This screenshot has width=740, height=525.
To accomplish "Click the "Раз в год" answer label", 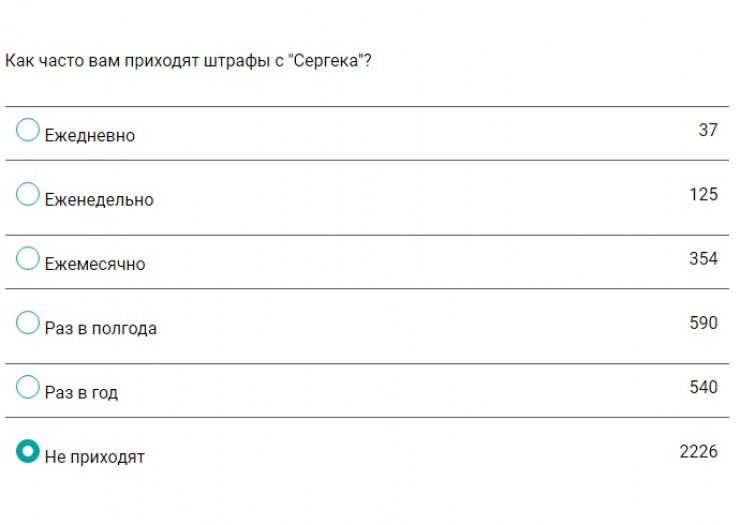I will [x=81, y=393].
